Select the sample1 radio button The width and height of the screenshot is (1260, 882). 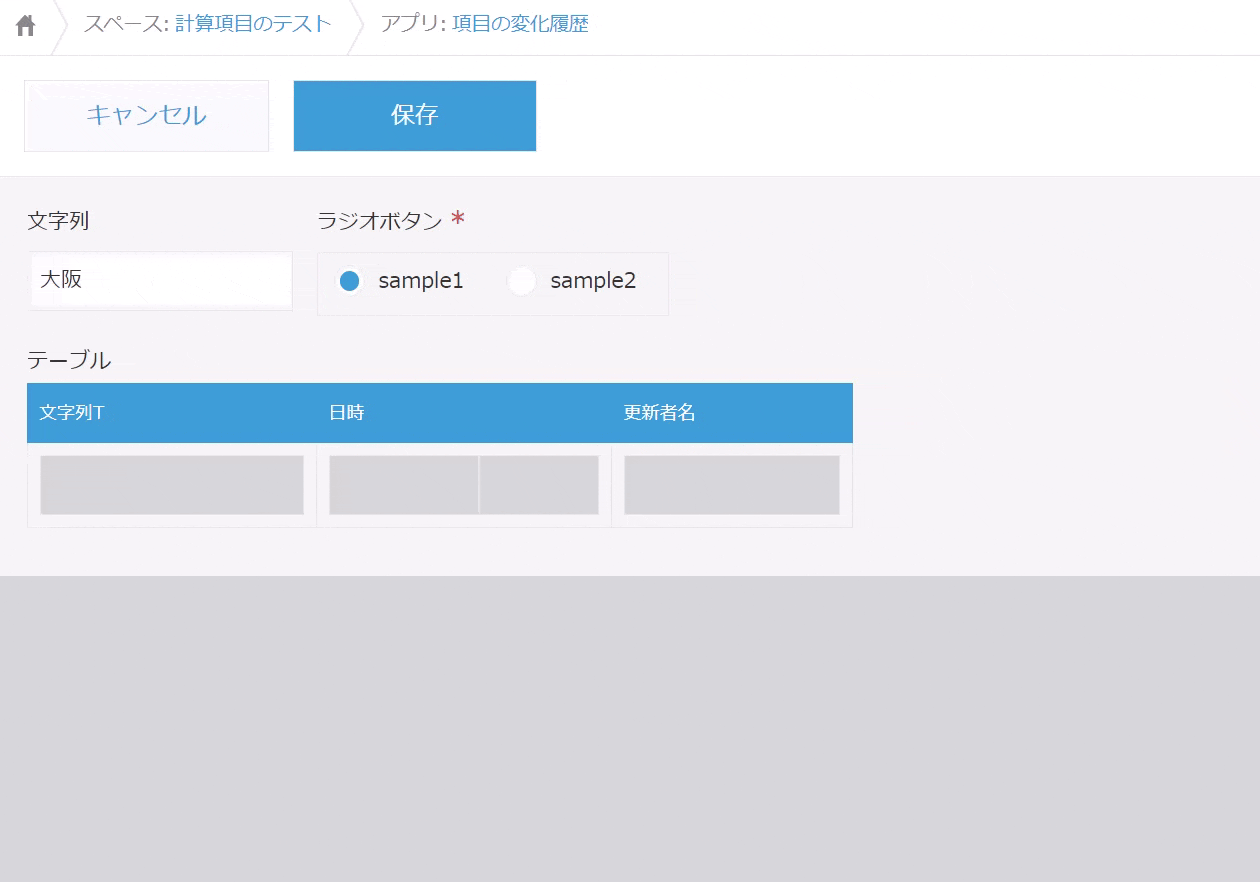pyautogui.click(x=349, y=281)
